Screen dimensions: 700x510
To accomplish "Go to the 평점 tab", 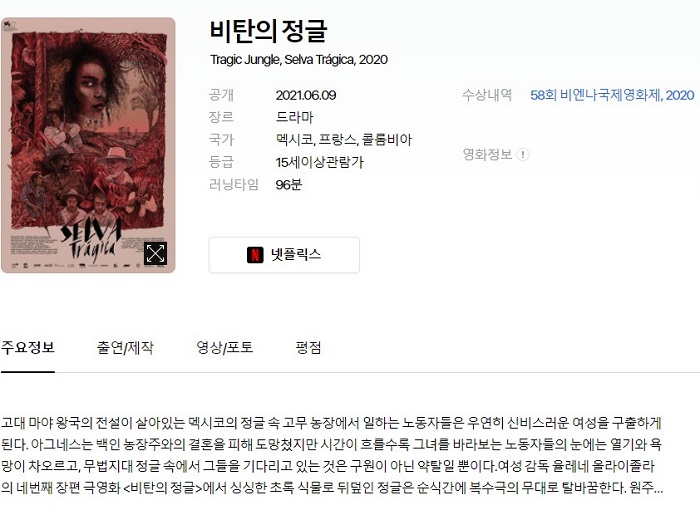I will [308, 347].
